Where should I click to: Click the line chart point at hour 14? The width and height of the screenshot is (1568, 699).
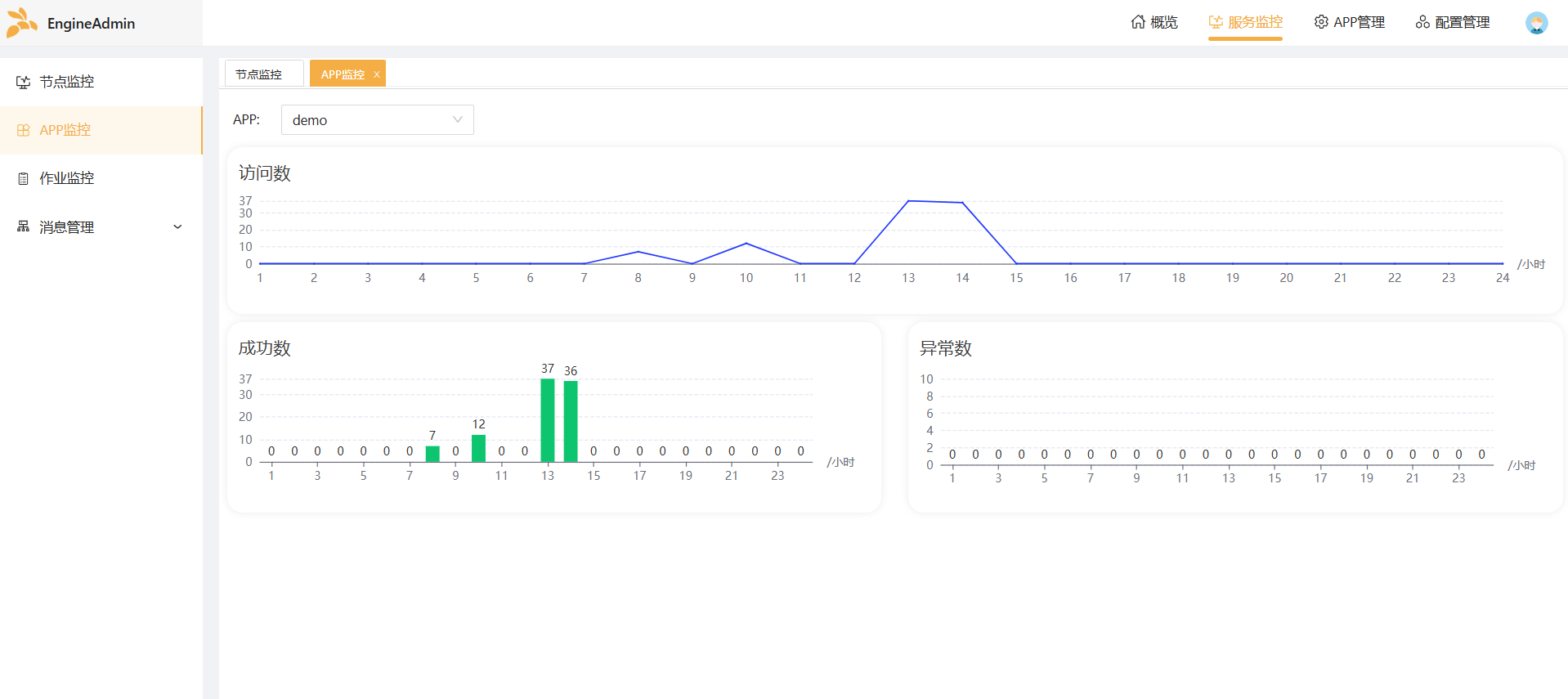pyautogui.click(x=962, y=203)
